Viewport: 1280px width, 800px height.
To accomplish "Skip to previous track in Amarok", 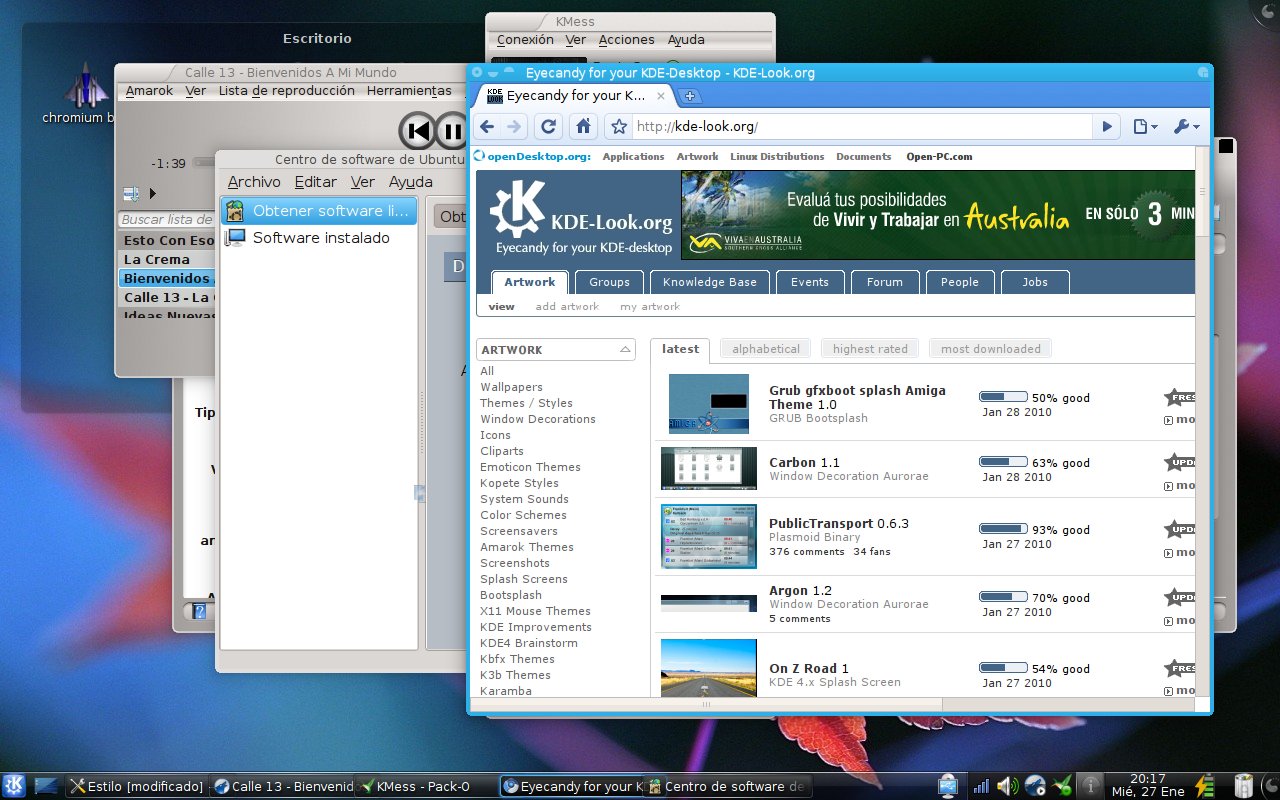I will (x=420, y=130).
